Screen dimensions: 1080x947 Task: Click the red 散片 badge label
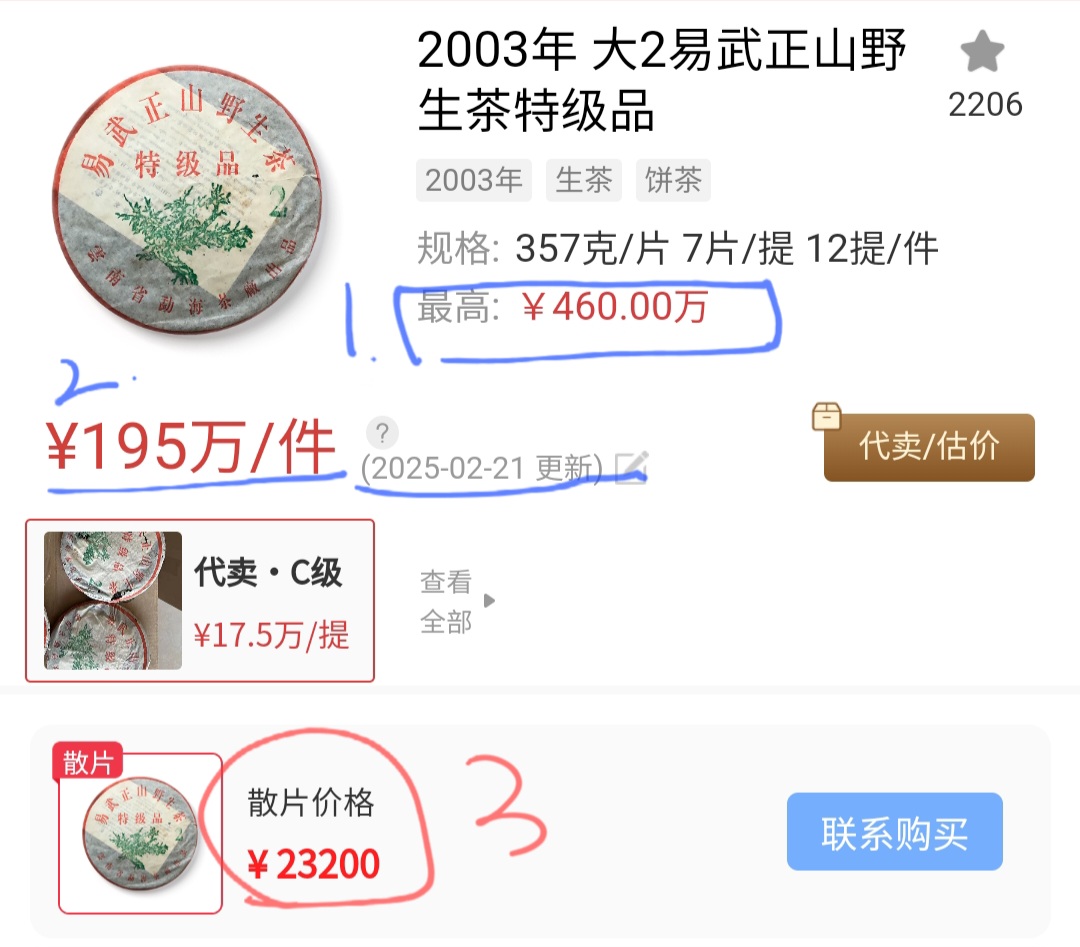(x=88, y=762)
